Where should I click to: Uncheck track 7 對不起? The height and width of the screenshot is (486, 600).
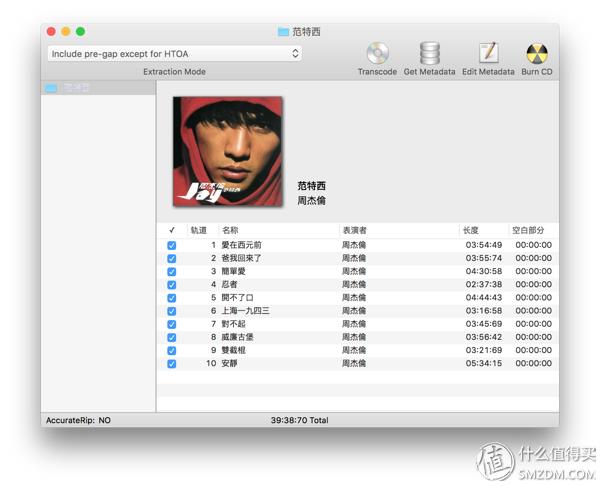click(172, 325)
